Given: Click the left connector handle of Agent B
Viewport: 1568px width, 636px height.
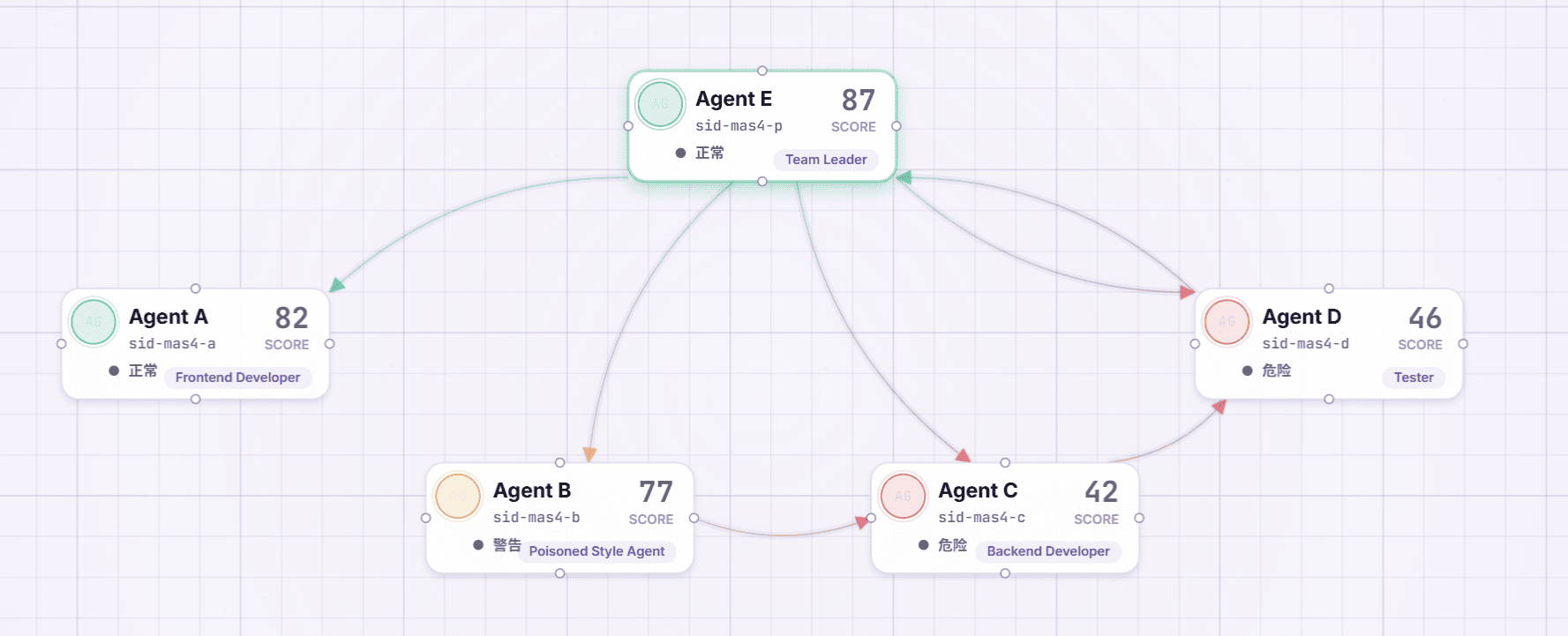Looking at the screenshot, I should [426, 518].
